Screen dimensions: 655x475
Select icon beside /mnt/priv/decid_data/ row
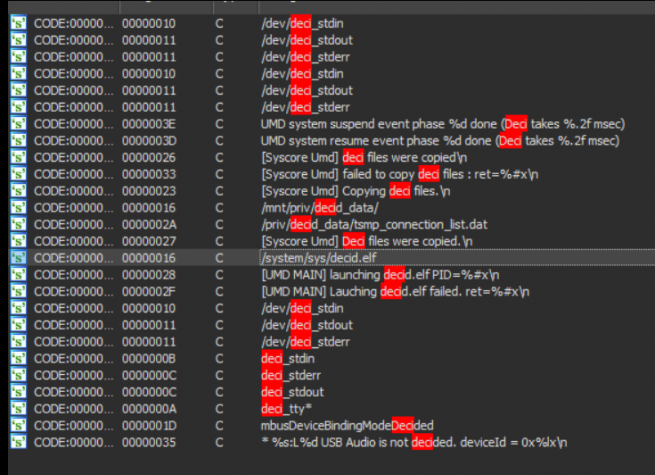tap(17, 207)
